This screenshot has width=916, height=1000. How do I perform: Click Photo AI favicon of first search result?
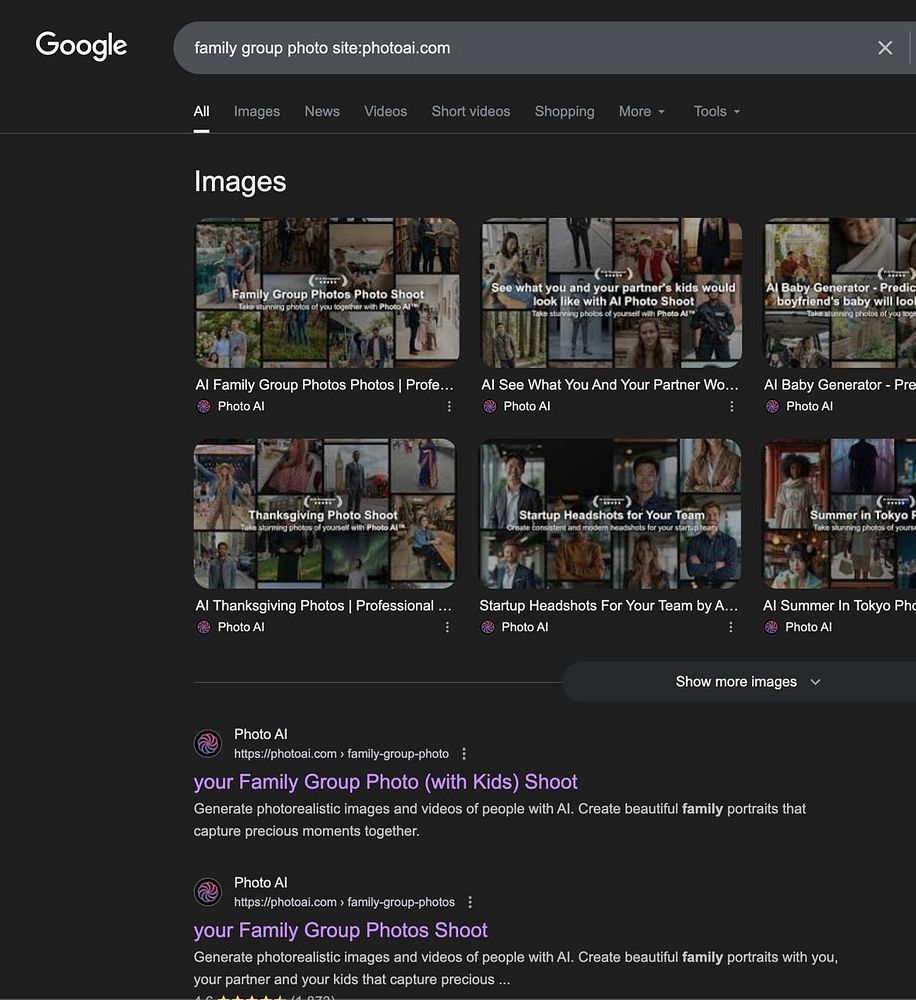coord(208,743)
